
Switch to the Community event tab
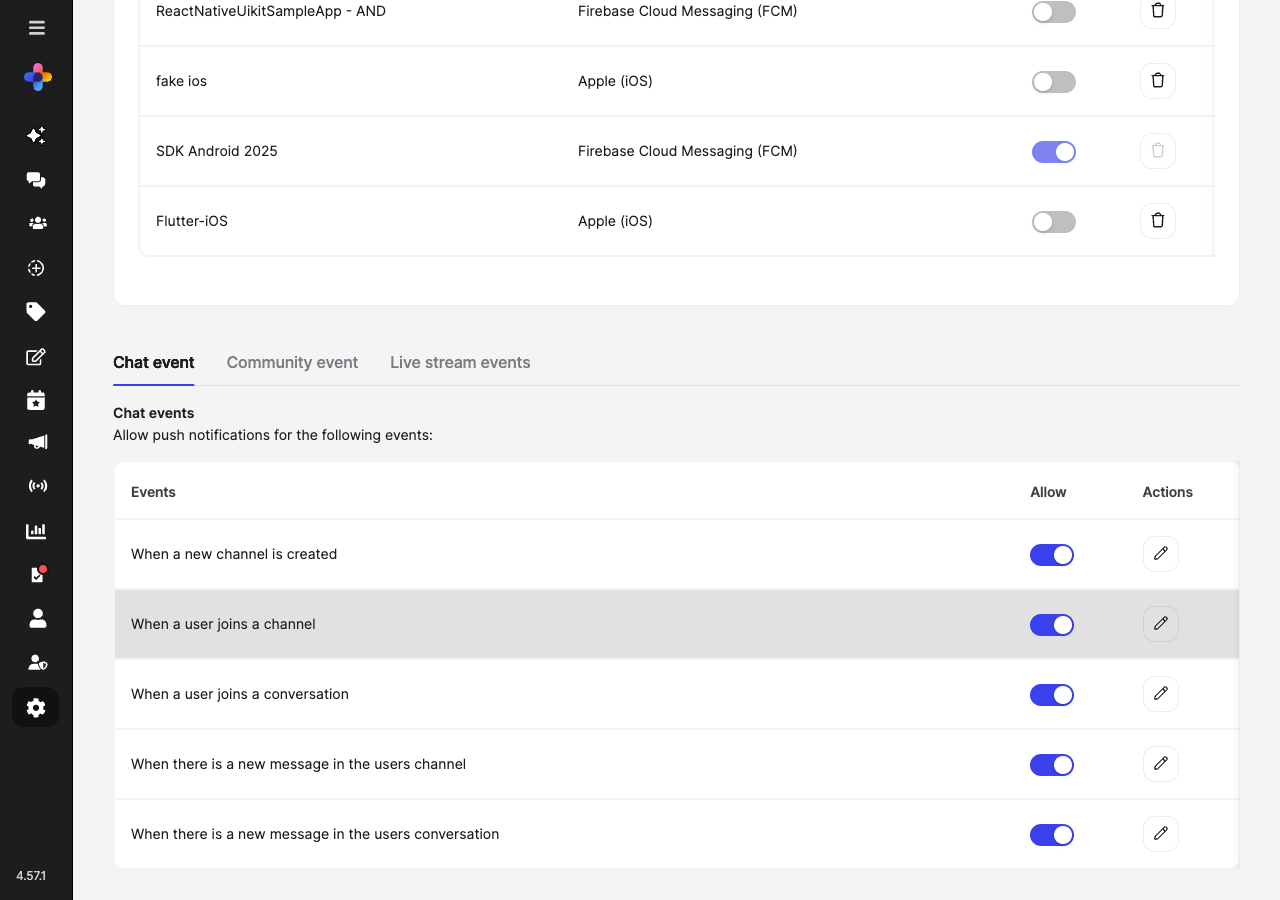point(292,362)
